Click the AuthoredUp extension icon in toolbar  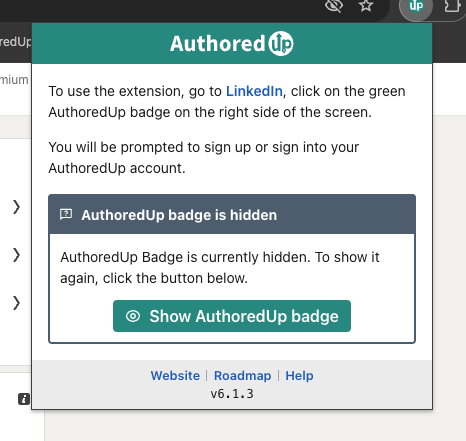coord(416,6)
